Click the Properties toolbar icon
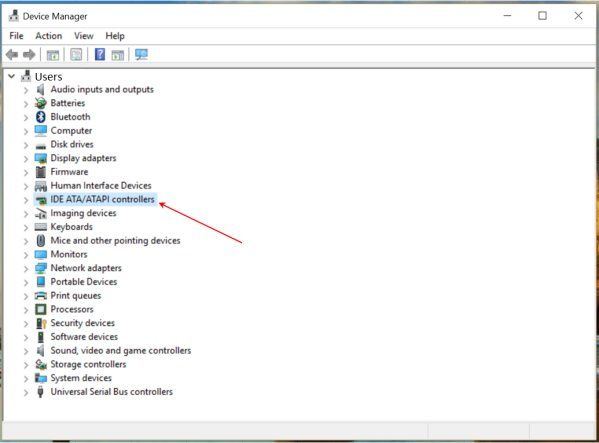 (76, 55)
